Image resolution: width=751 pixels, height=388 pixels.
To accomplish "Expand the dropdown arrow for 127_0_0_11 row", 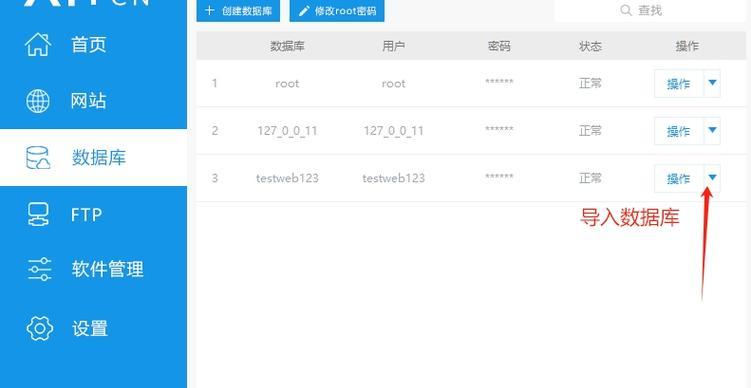I will [x=712, y=131].
